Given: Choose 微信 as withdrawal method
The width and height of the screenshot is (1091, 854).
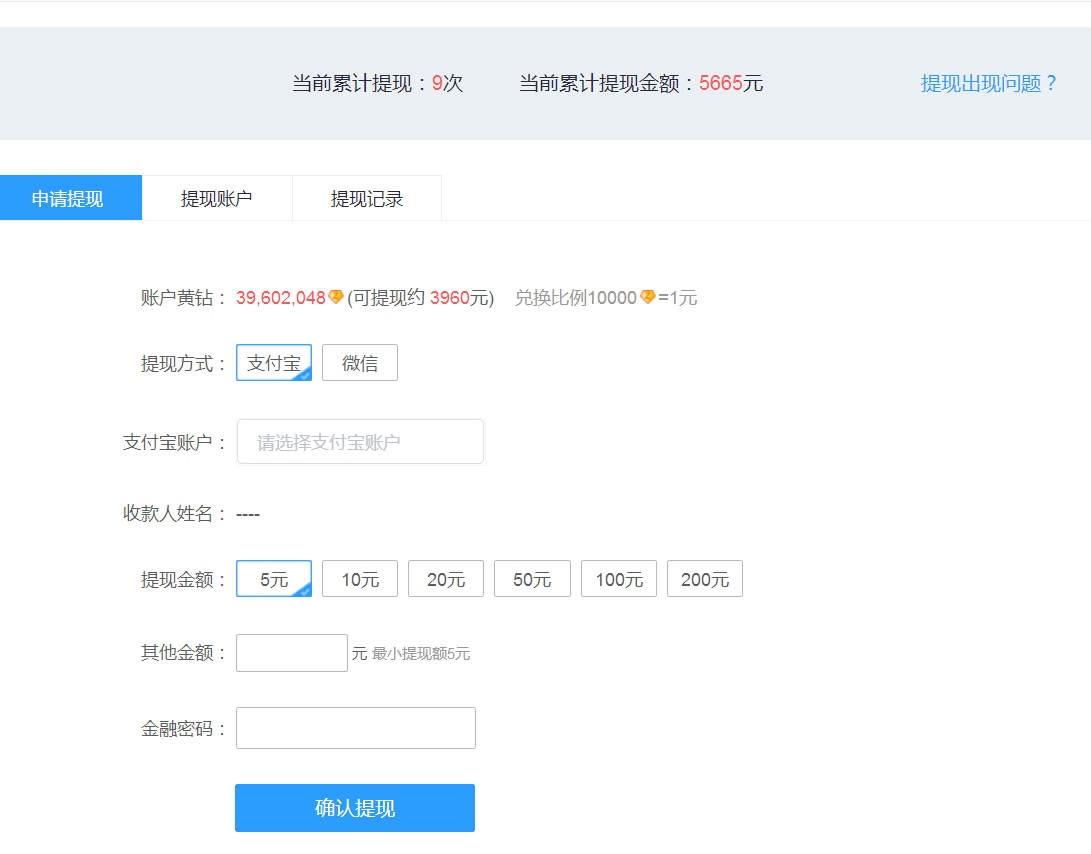Looking at the screenshot, I should coord(360,363).
